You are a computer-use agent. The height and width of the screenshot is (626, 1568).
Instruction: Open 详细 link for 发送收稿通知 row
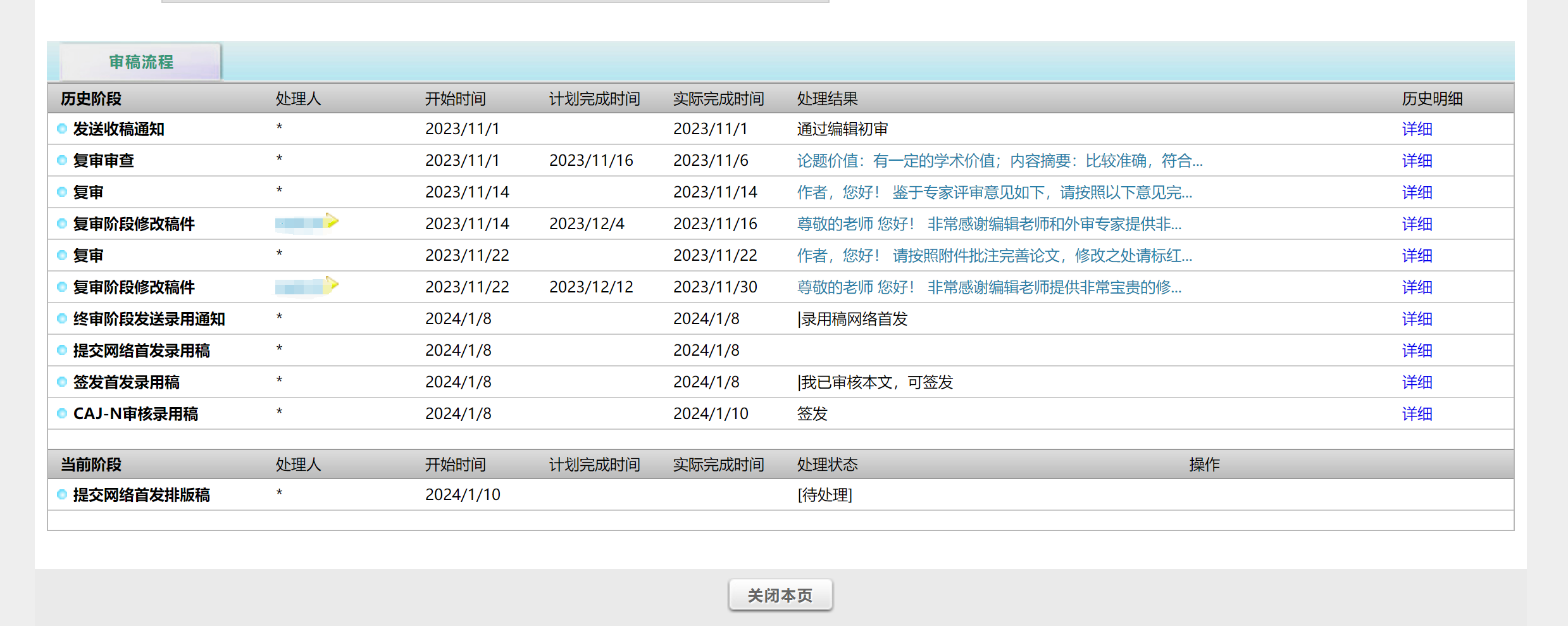coord(1416,129)
